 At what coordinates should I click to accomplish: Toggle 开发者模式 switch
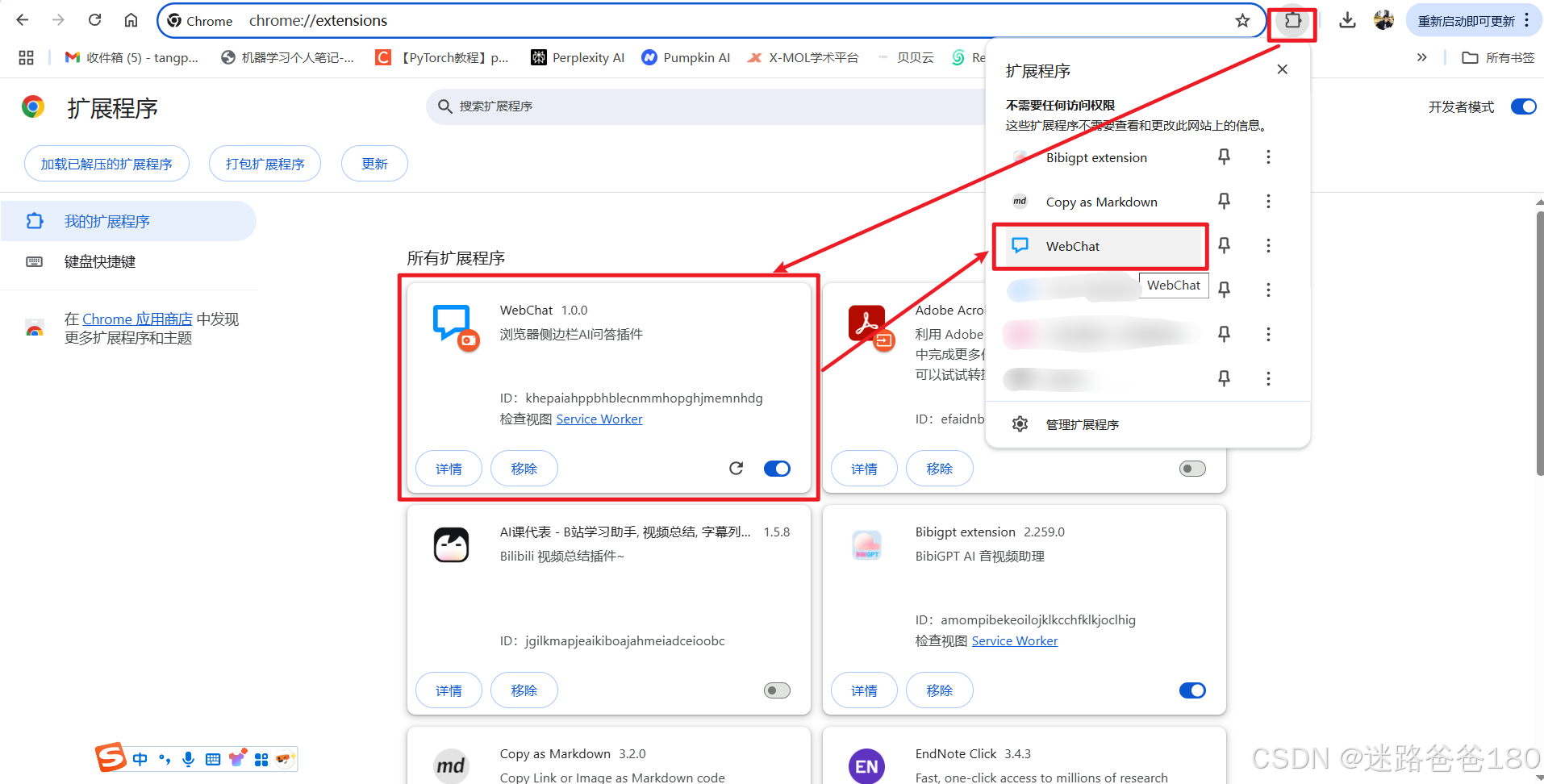pyautogui.click(x=1523, y=106)
